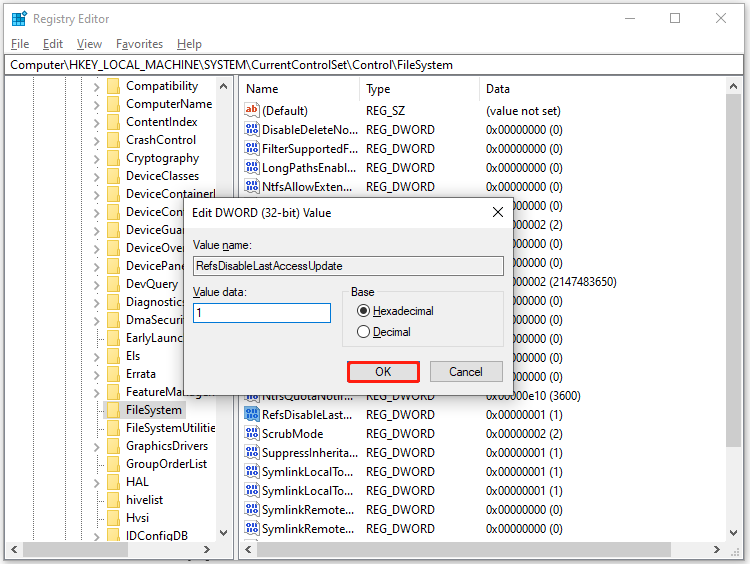Click the Value data input field

point(262,313)
